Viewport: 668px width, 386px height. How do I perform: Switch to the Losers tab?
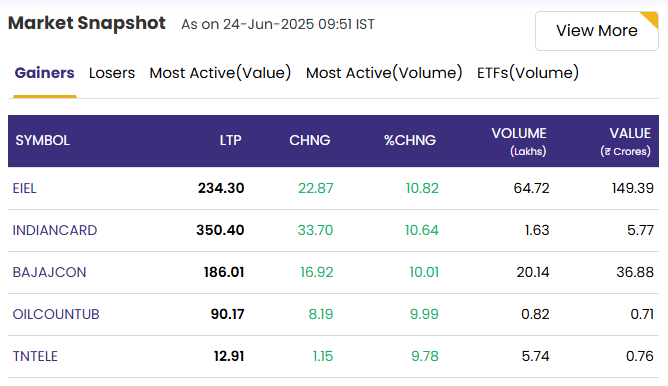[x=112, y=73]
